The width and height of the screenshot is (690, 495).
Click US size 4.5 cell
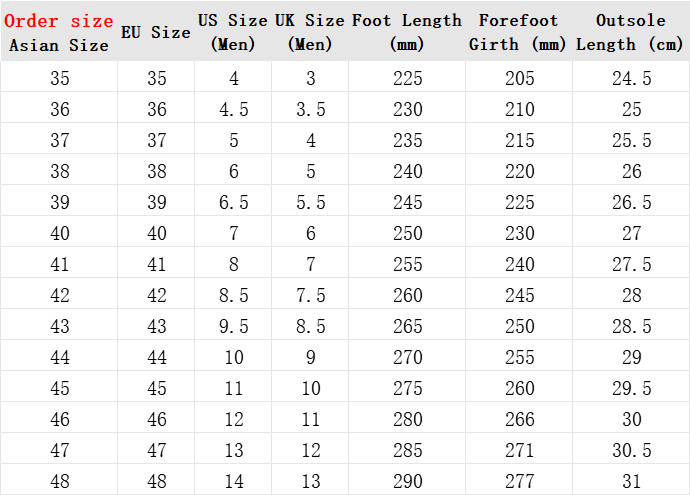[x=234, y=110]
